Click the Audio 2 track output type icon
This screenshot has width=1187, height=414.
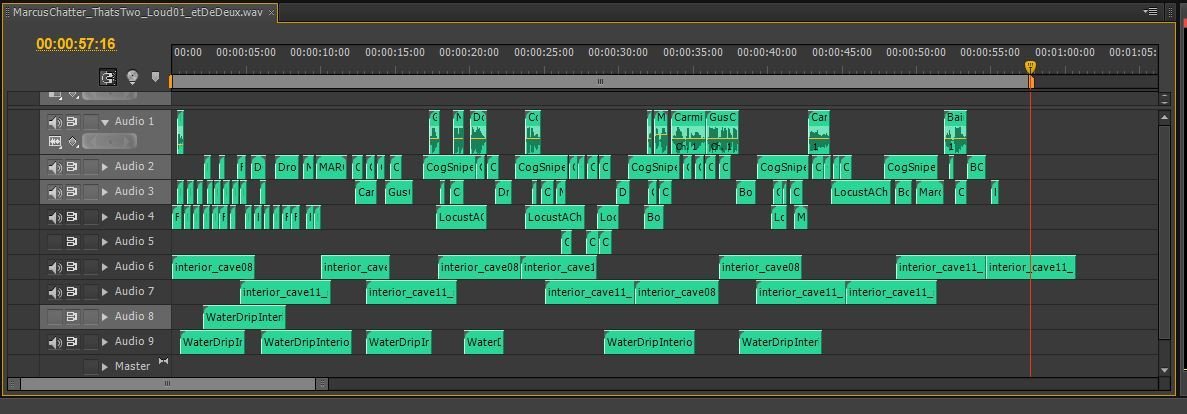(x=72, y=167)
